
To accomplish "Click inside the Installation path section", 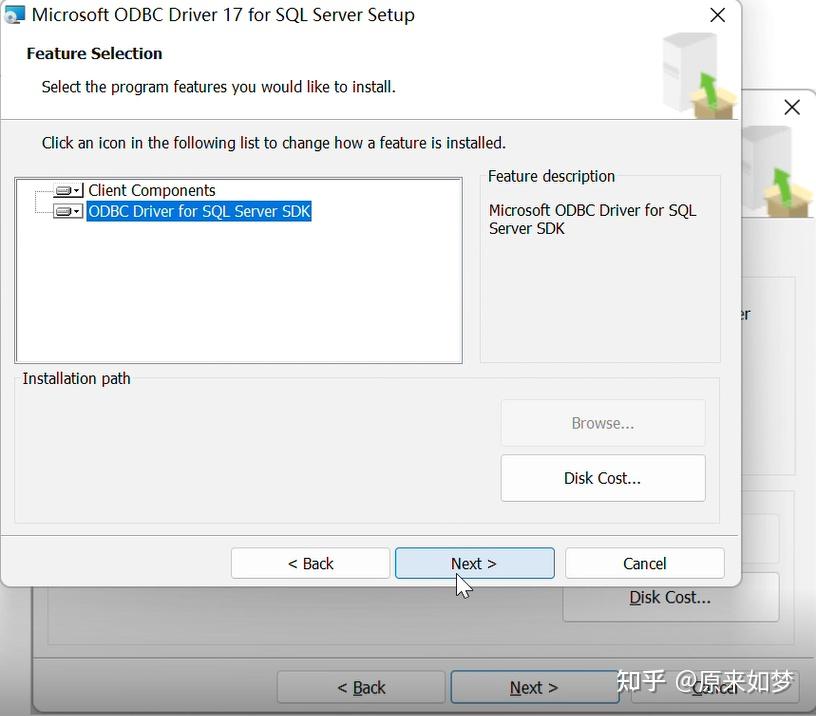I will tap(250, 450).
